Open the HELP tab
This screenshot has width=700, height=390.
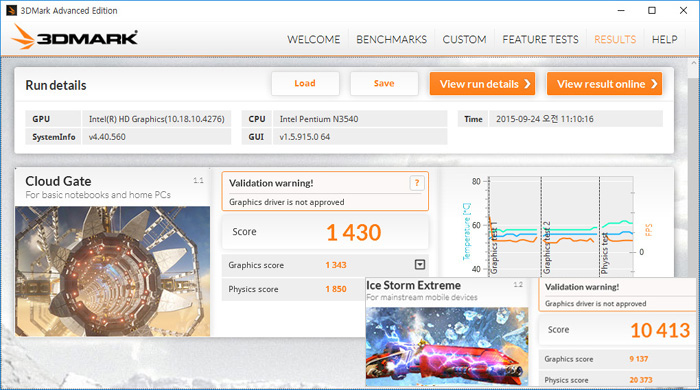point(664,39)
